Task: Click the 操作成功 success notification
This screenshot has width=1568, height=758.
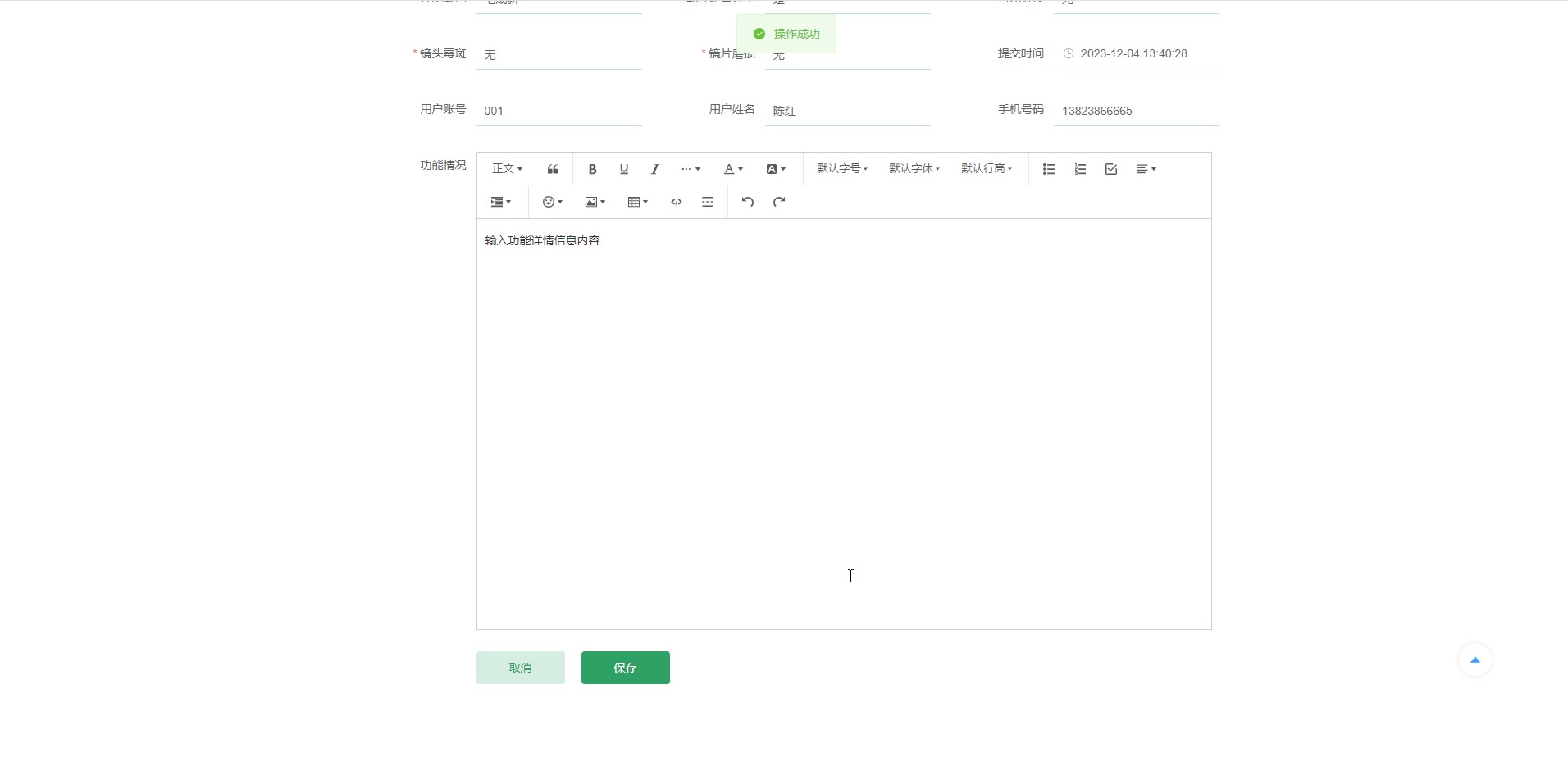Action: point(786,34)
